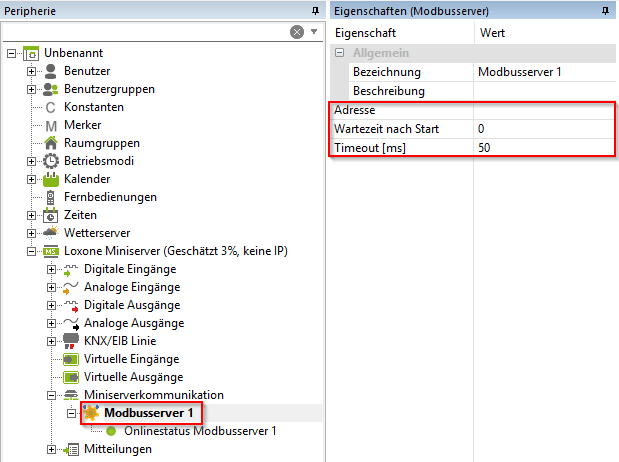Expand the Analoge Ausgänge node
Viewport: 619px width, 462px height.
[x=51, y=323]
